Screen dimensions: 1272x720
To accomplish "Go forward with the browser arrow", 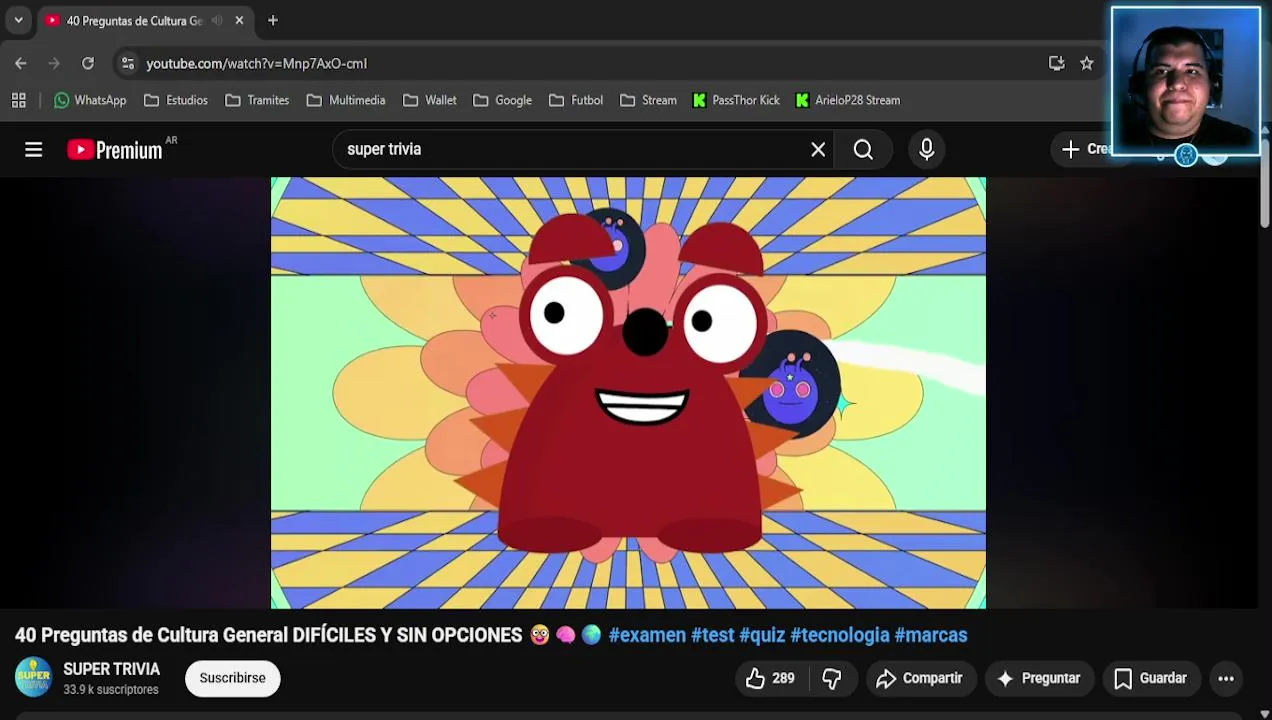I will [x=54, y=63].
